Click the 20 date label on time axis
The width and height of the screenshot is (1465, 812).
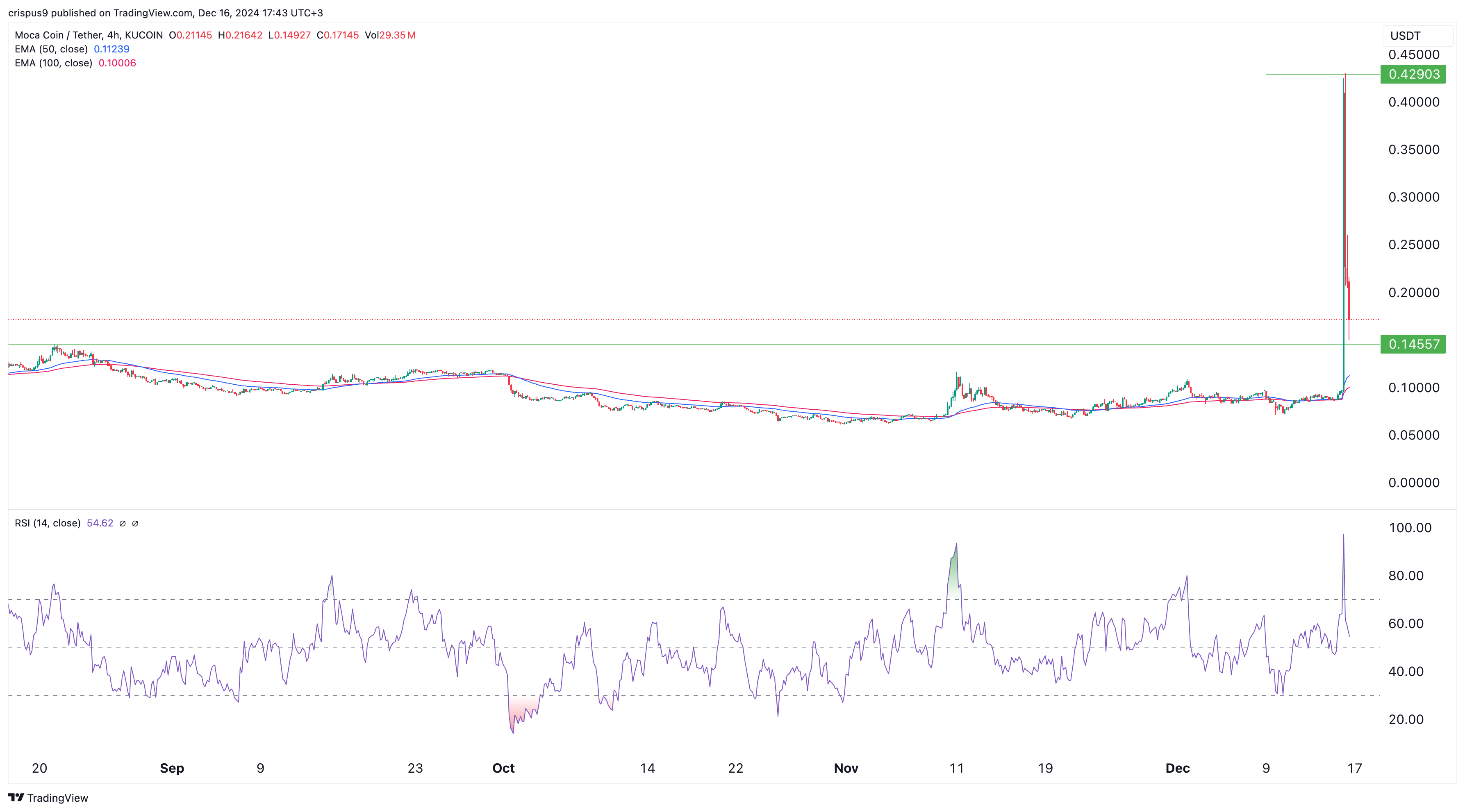[x=39, y=769]
